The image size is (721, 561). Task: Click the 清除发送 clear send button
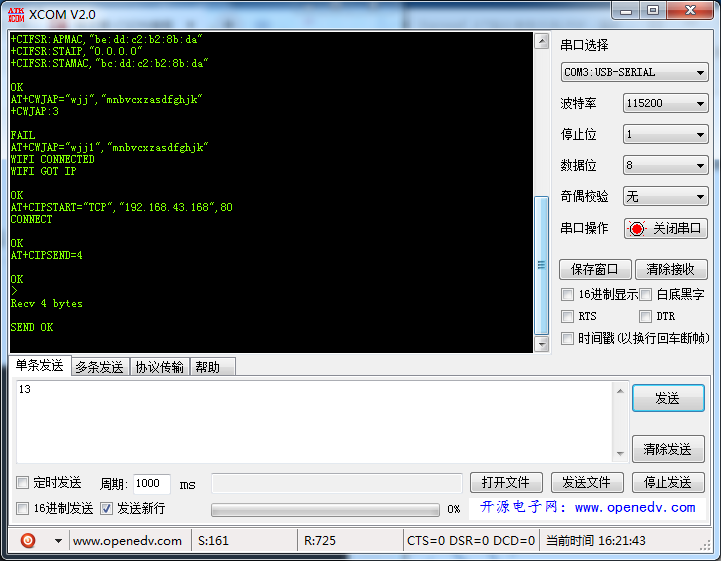pos(668,449)
